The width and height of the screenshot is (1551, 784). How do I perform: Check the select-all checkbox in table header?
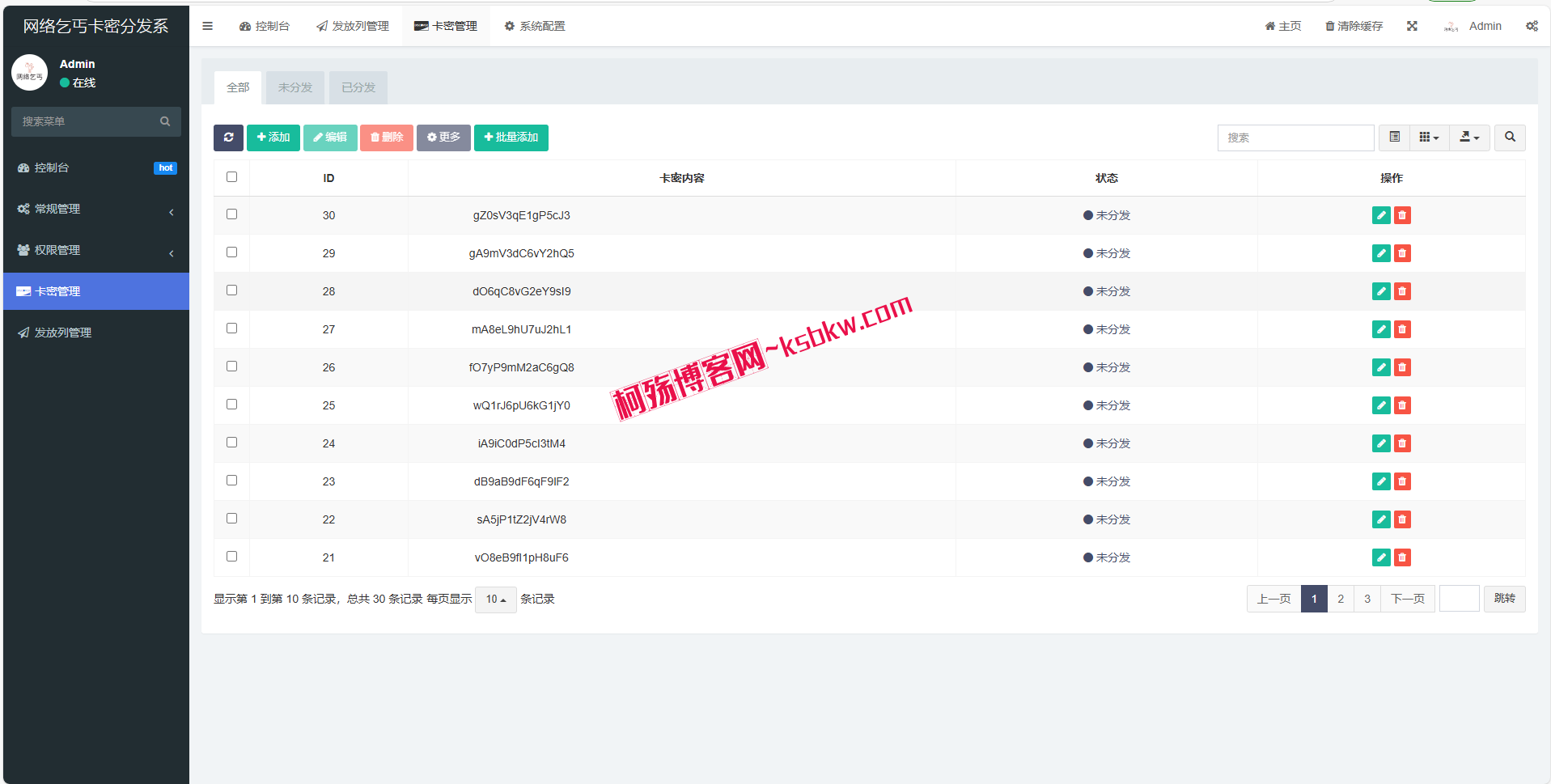coord(232,177)
